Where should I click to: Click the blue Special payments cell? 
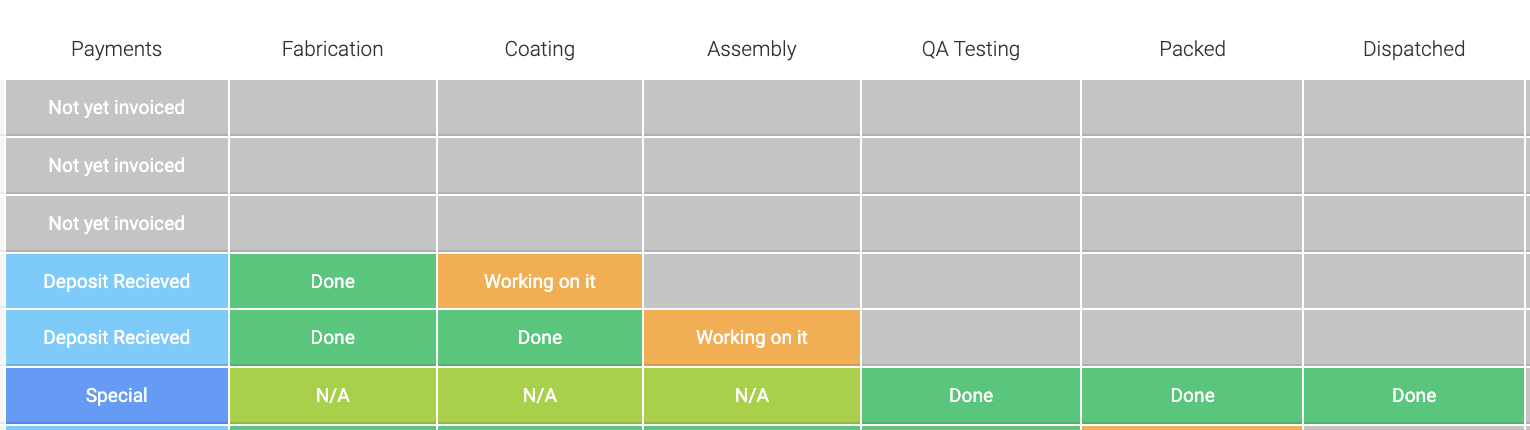pyautogui.click(x=117, y=396)
